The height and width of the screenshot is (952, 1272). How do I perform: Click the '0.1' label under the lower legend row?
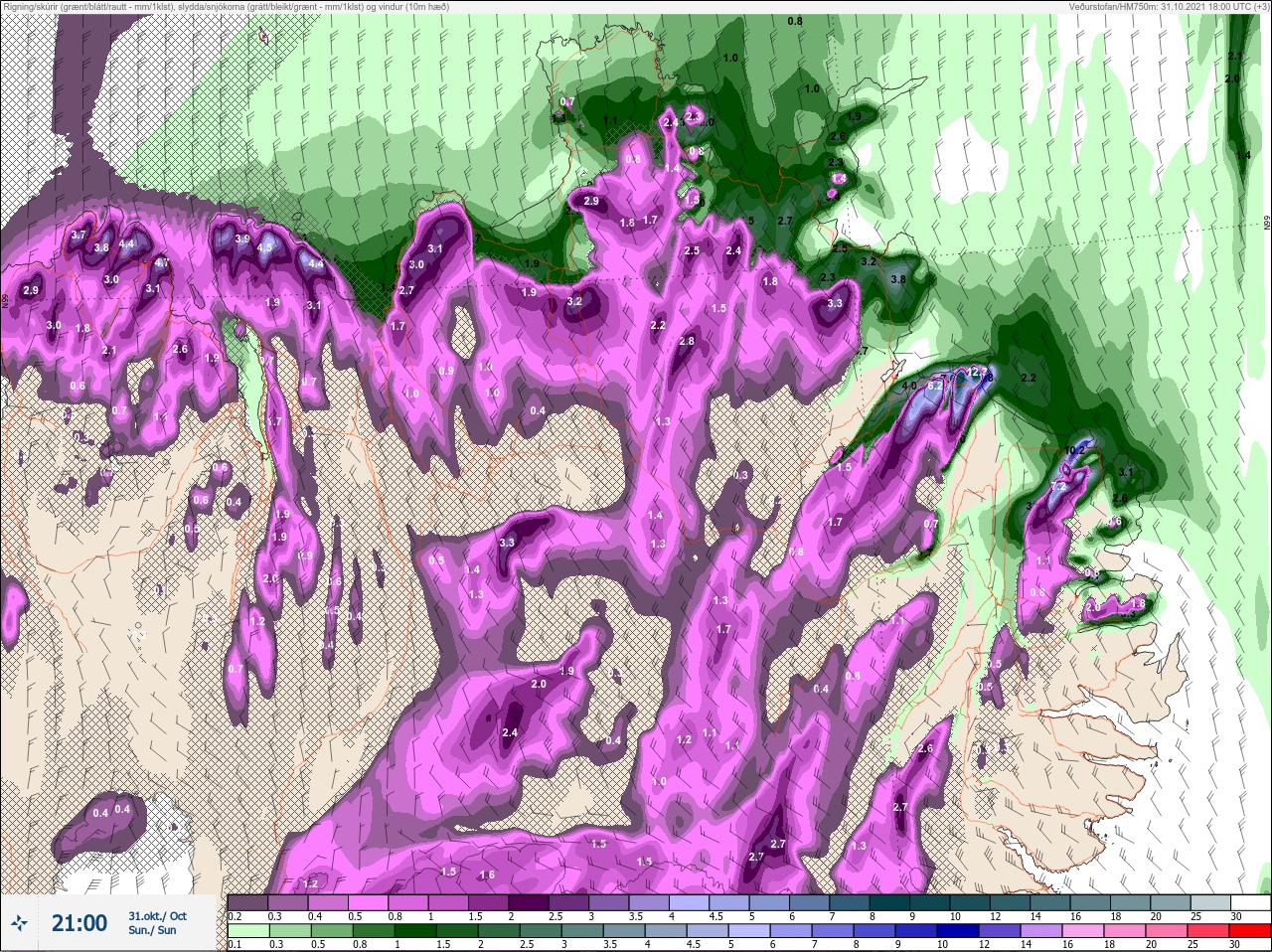pyautogui.click(x=236, y=943)
